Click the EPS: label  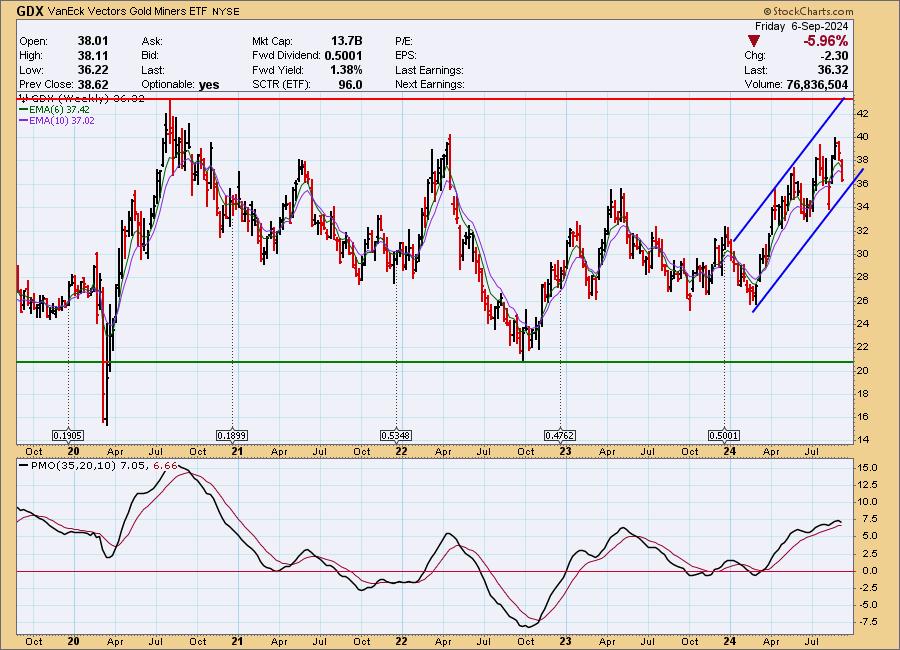click(x=406, y=56)
